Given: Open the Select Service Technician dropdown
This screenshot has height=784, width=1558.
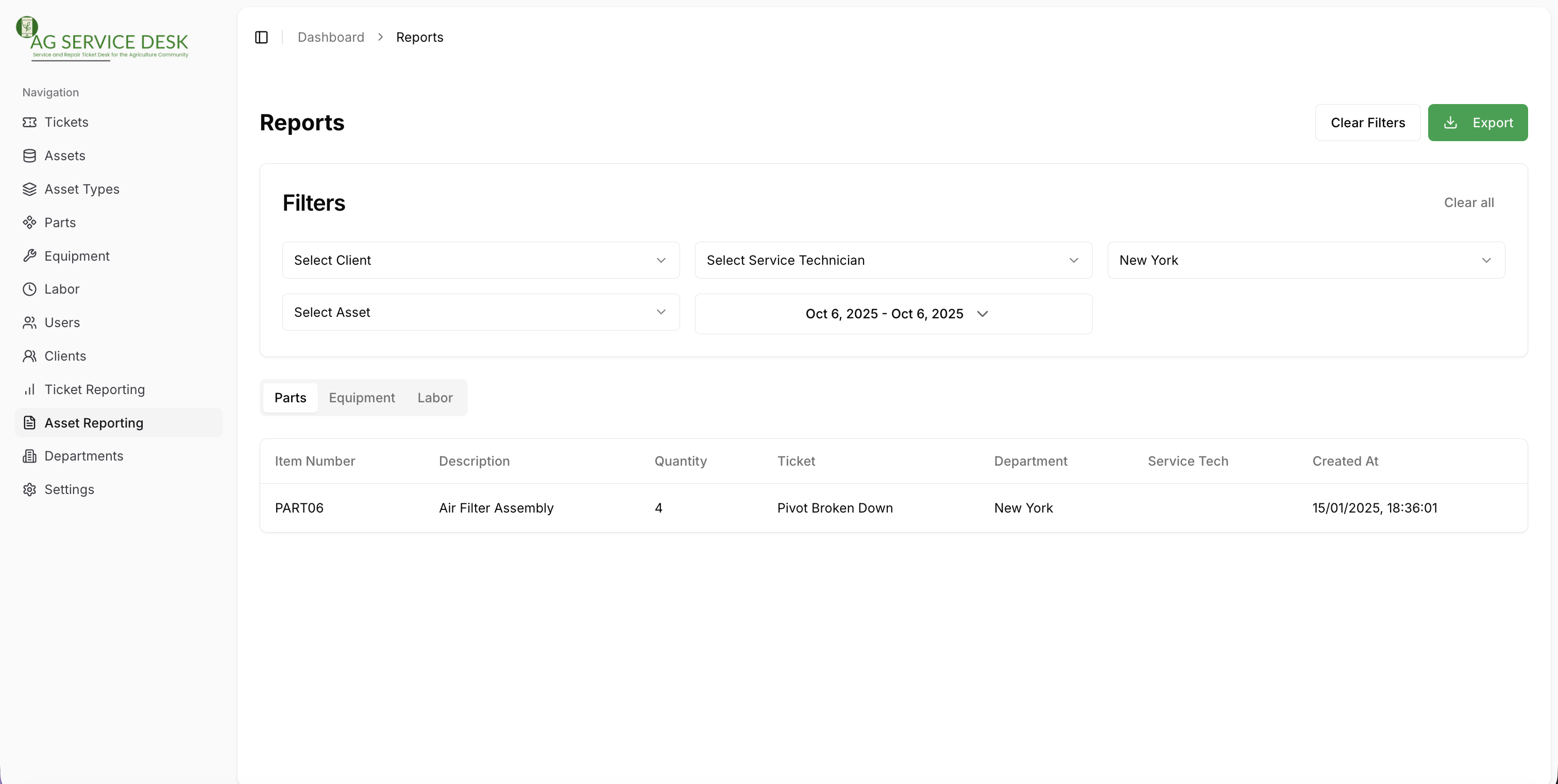Looking at the screenshot, I should 893,260.
